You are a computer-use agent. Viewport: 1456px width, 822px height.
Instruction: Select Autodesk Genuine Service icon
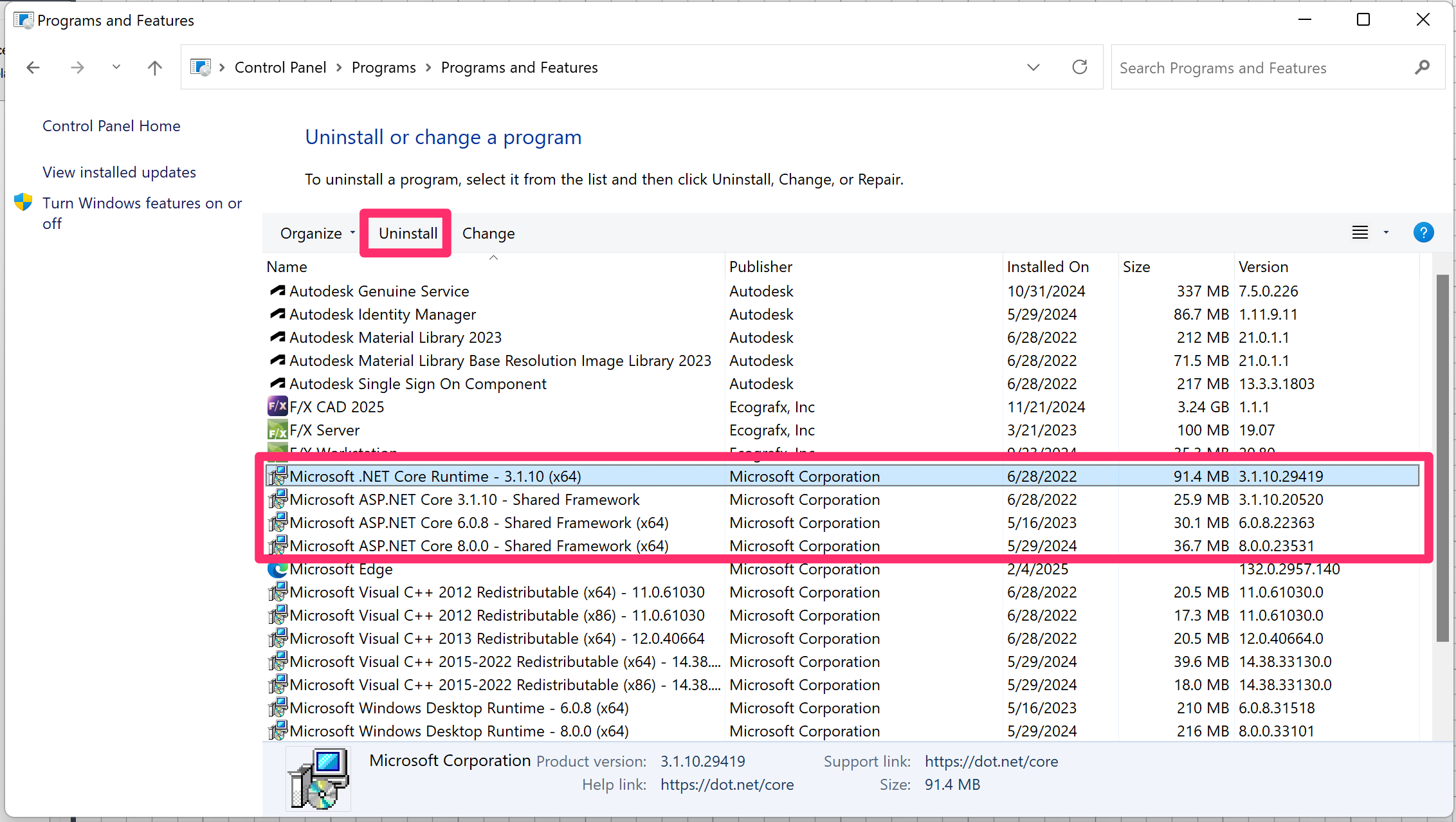[x=277, y=291]
